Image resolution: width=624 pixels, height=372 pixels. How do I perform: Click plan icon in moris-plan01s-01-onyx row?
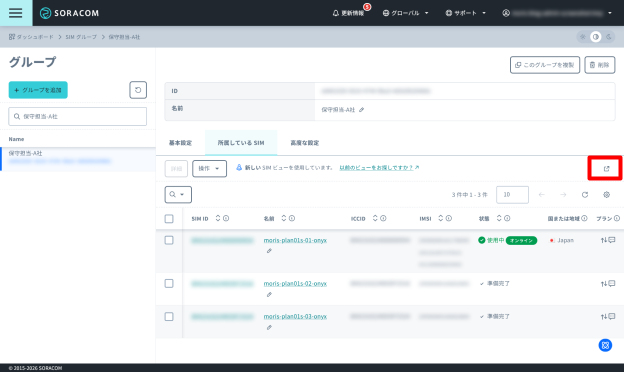pos(608,240)
